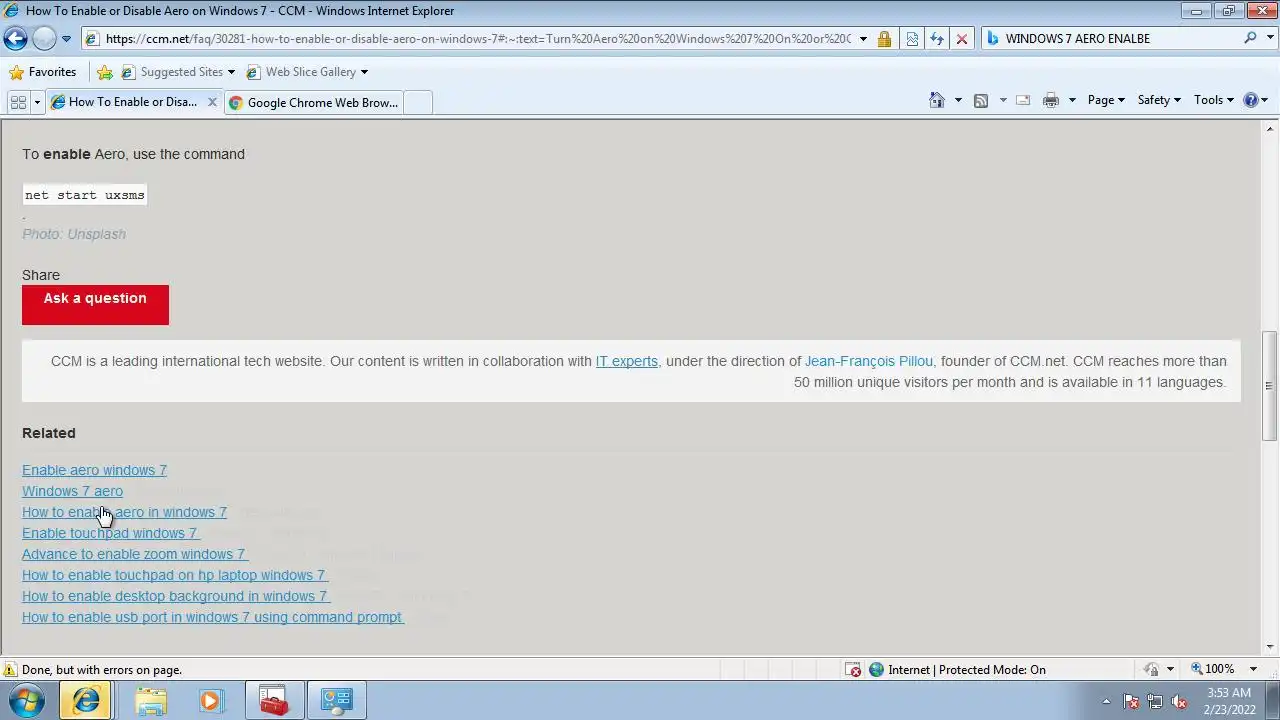Click the status bar privacy icon

tap(1152, 670)
